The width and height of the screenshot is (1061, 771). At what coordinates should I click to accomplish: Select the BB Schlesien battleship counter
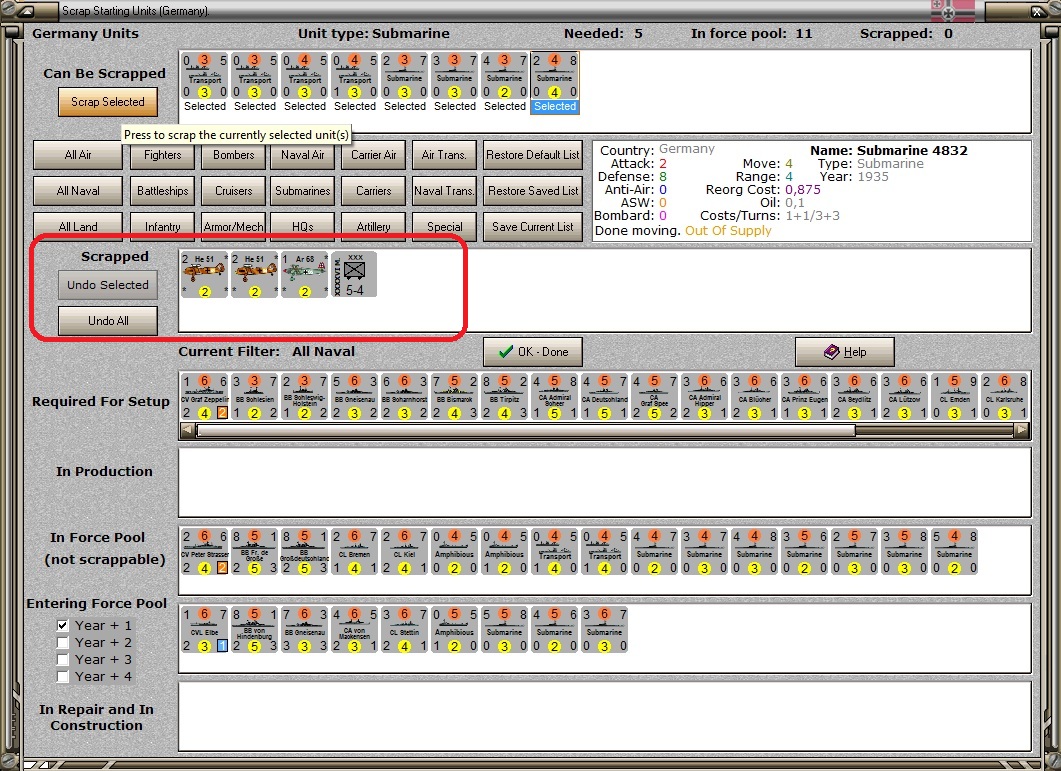click(x=255, y=397)
